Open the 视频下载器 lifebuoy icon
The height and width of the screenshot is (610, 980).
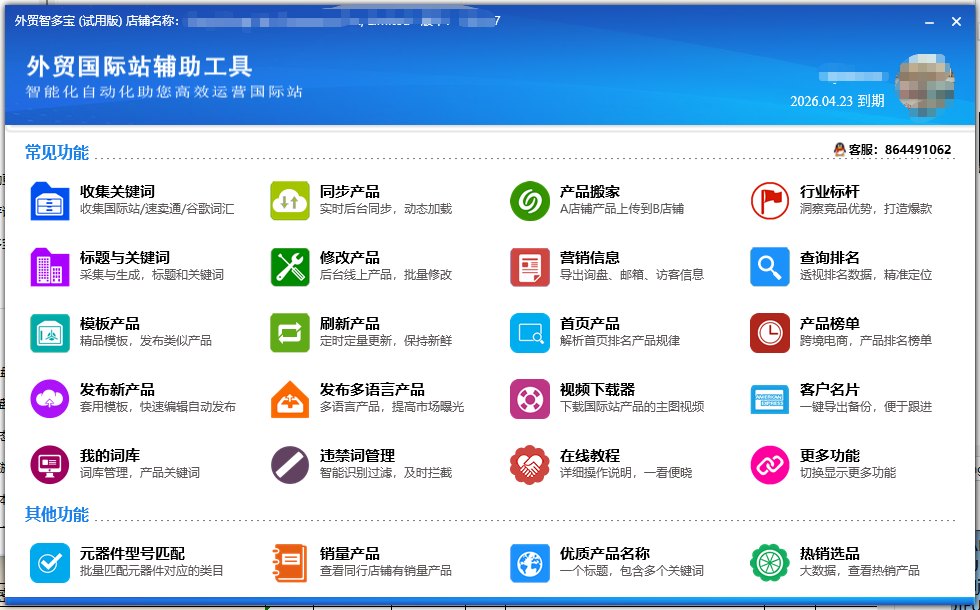click(x=530, y=399)
